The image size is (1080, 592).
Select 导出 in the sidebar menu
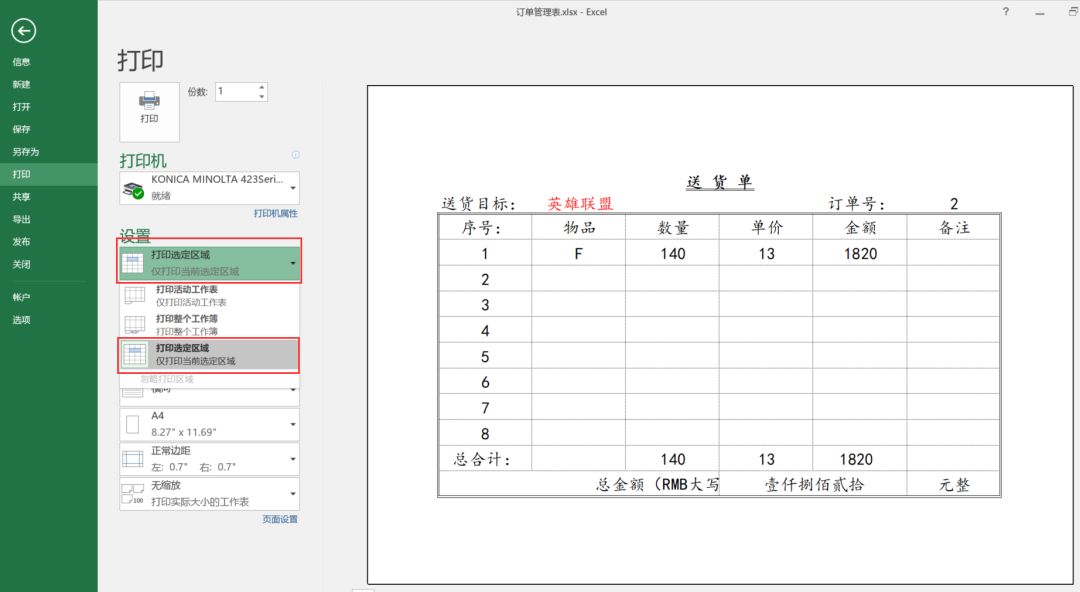pyautogui.click(x=21, y=219)
